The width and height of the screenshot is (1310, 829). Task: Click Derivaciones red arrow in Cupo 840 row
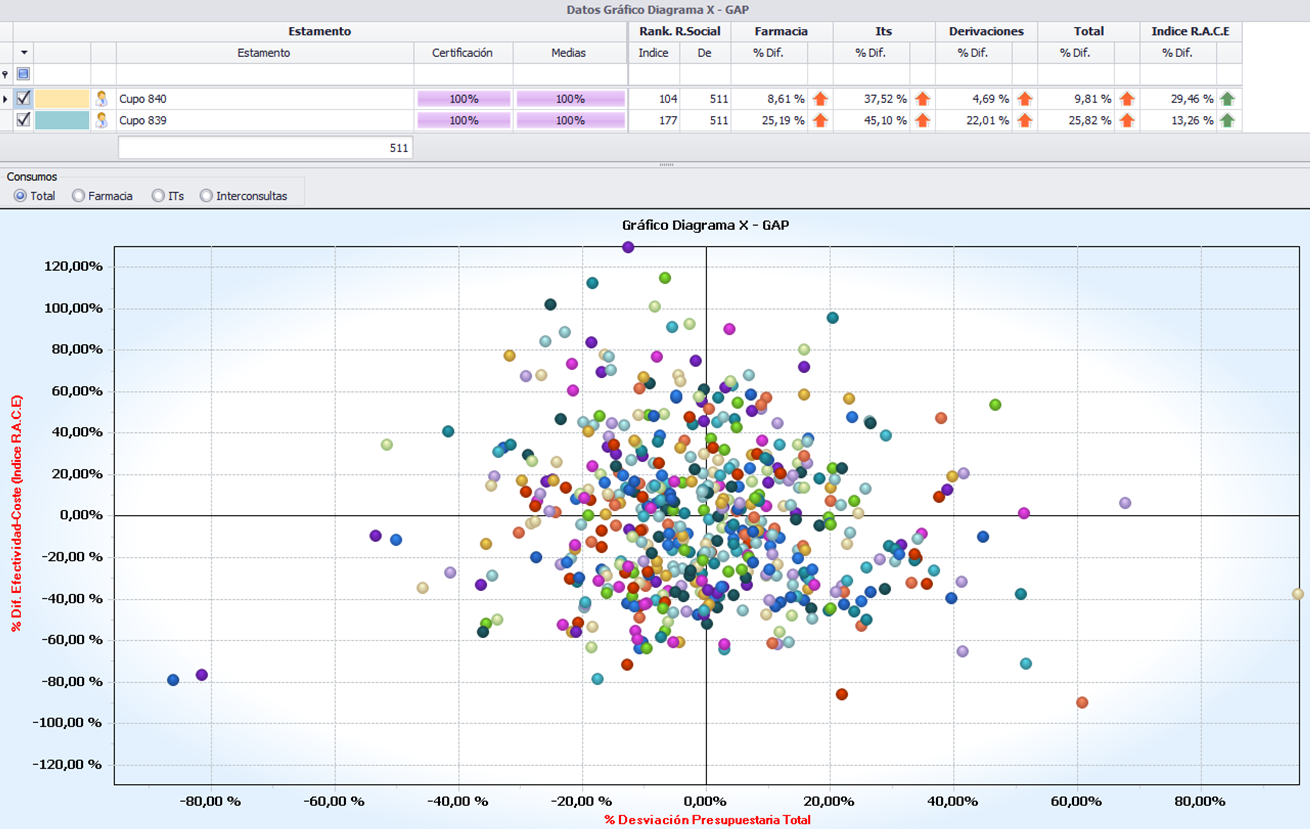pos(1024,99)
